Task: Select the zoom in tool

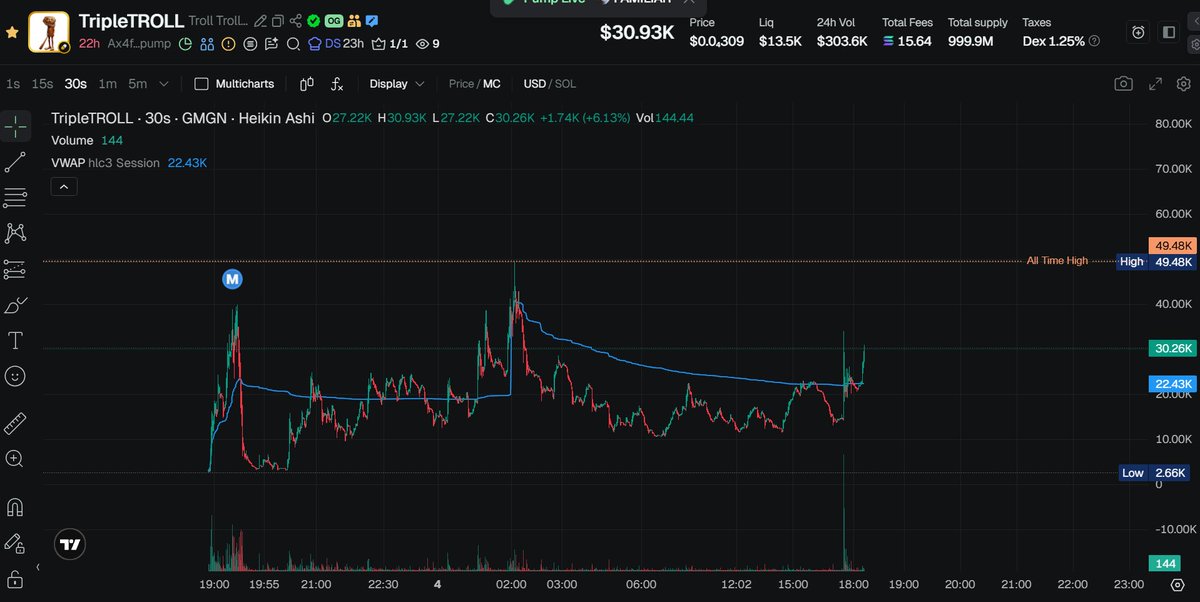Action: point(15,459)
